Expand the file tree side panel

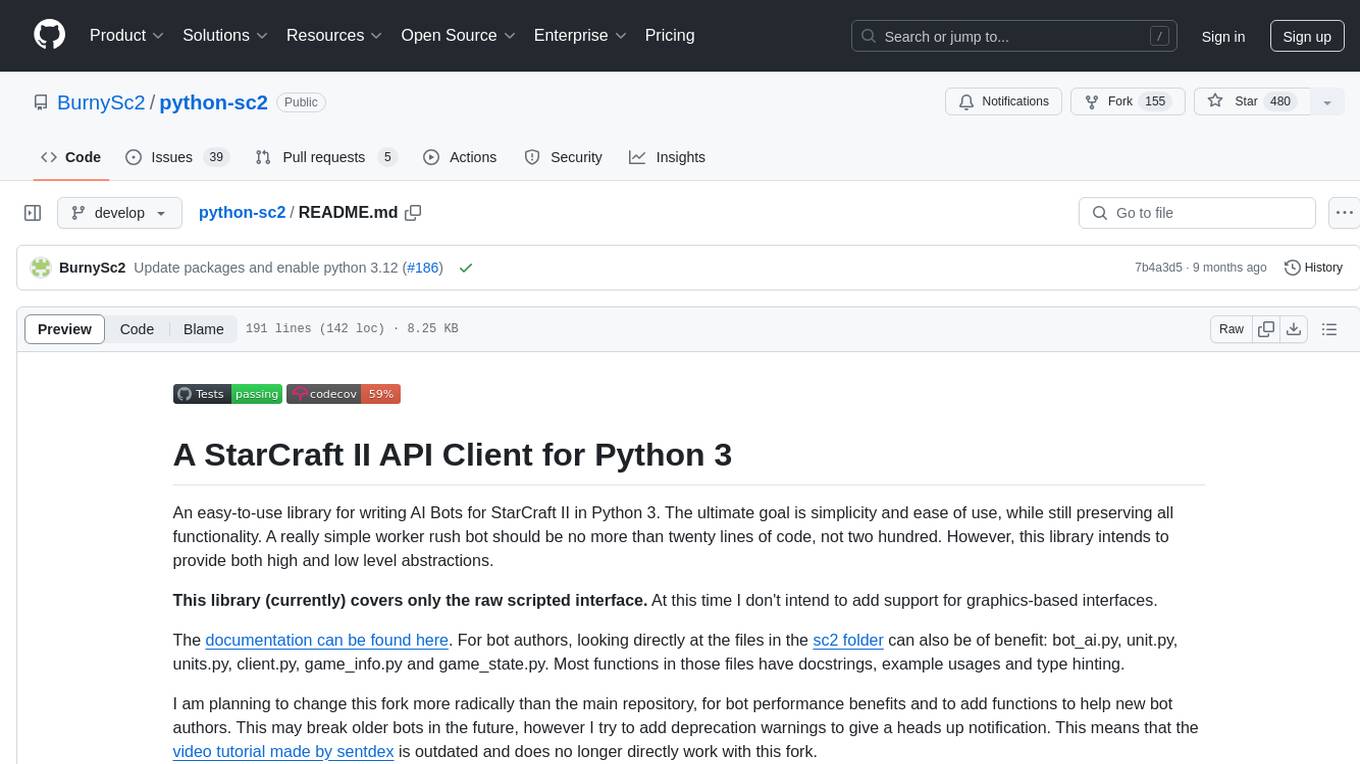(x=33, y=213)
